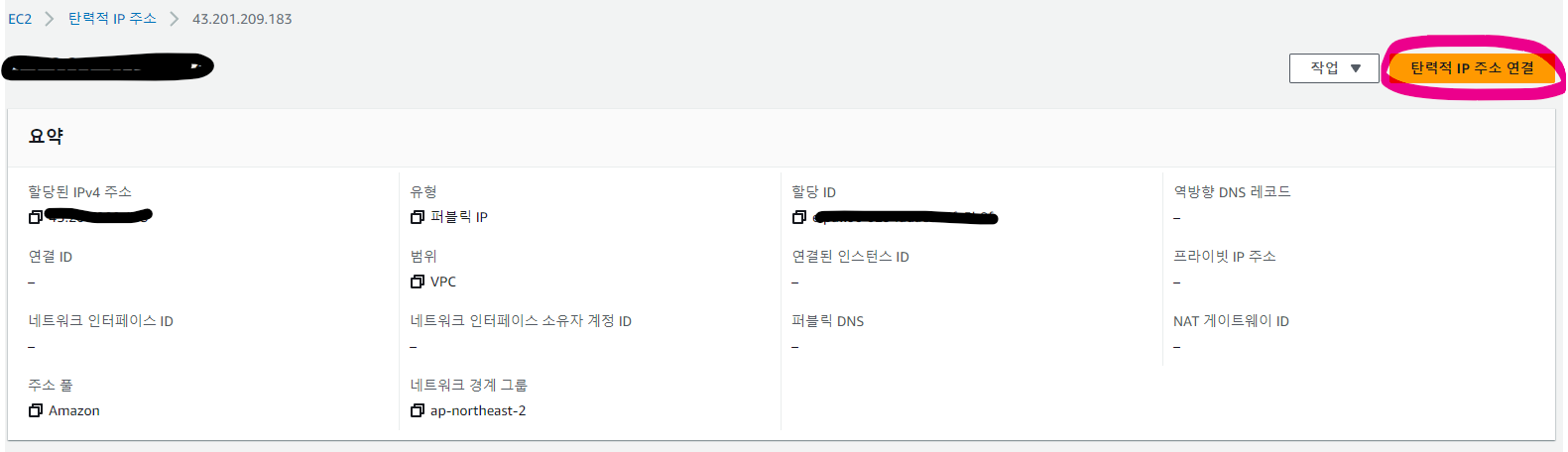The width and height of the screenshot is (1568, 452).
Task: Copy the Amazon address pool value
Action: point(36,410)
